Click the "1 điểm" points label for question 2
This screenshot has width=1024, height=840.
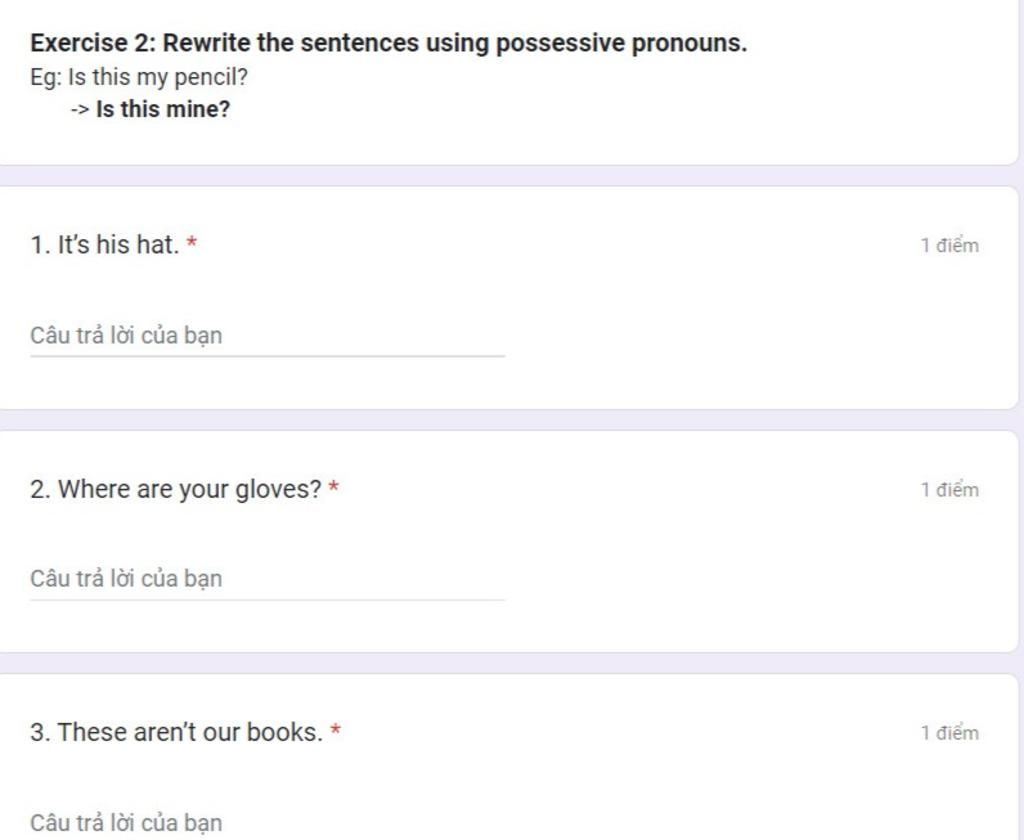click(x=949, y=490)
